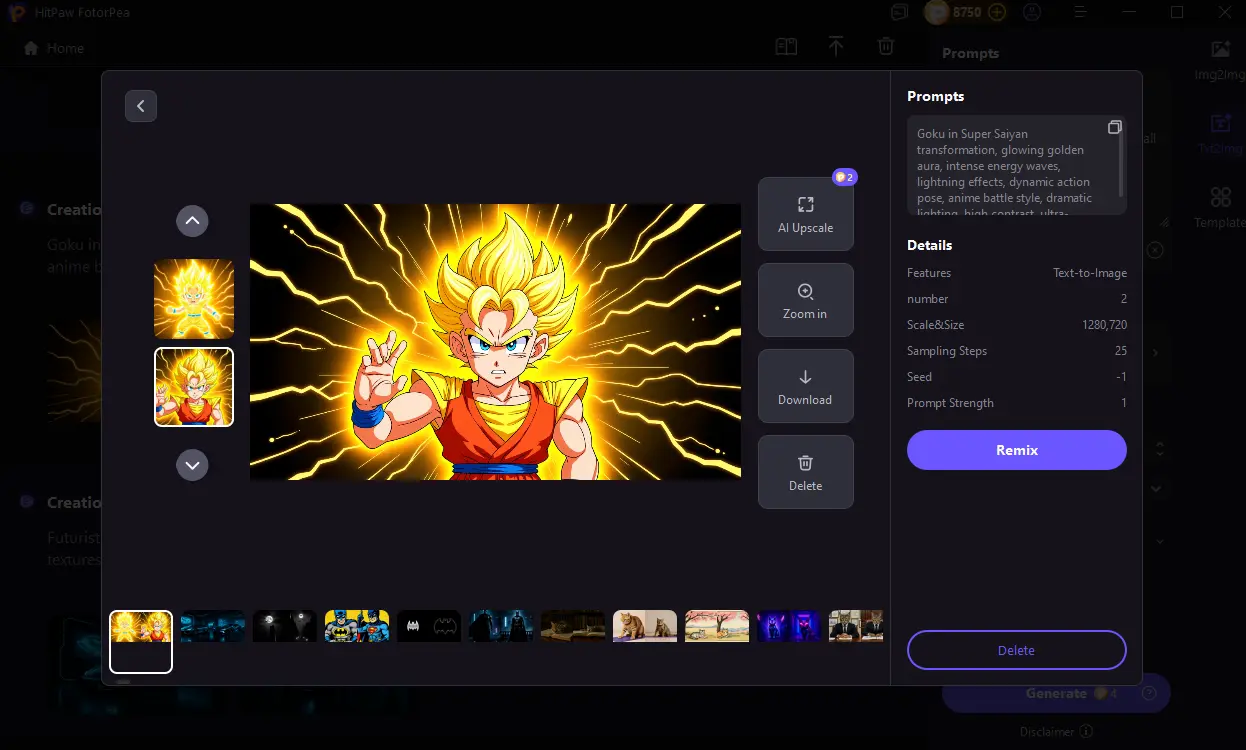Click the AI Upscale tool
The image size is (1246, 750).
805,213
